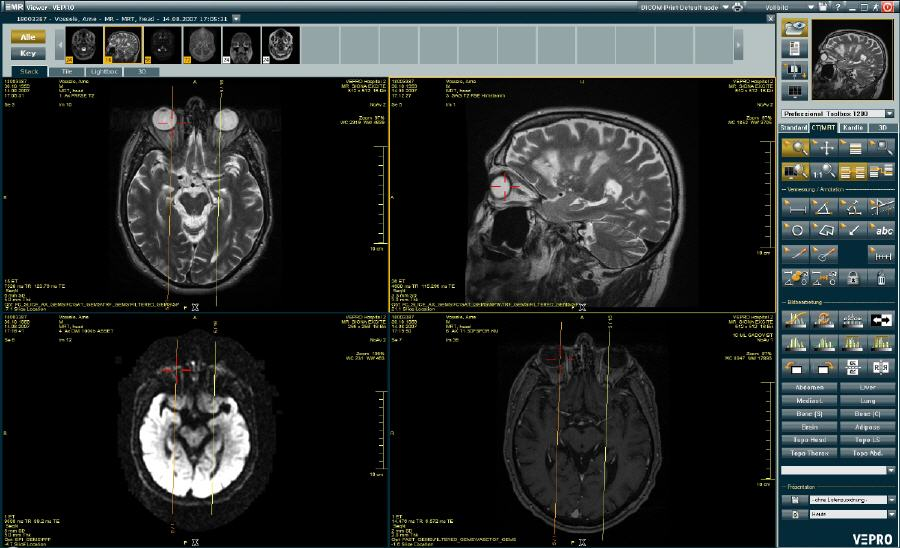Screen dimensions: 900x548
Task: Apply the Lung window preset
Action: point(867,401)
